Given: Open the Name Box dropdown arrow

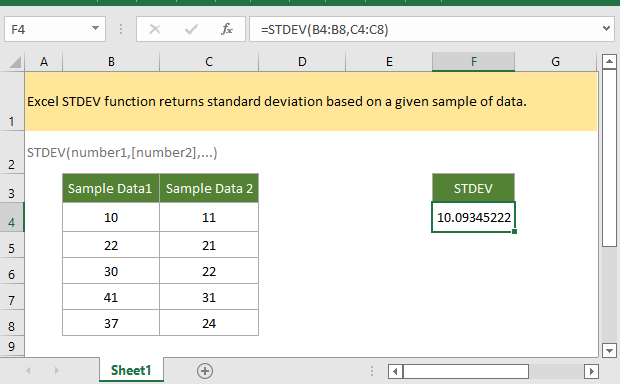Looking at the screenshot, I should pos(95,28).
